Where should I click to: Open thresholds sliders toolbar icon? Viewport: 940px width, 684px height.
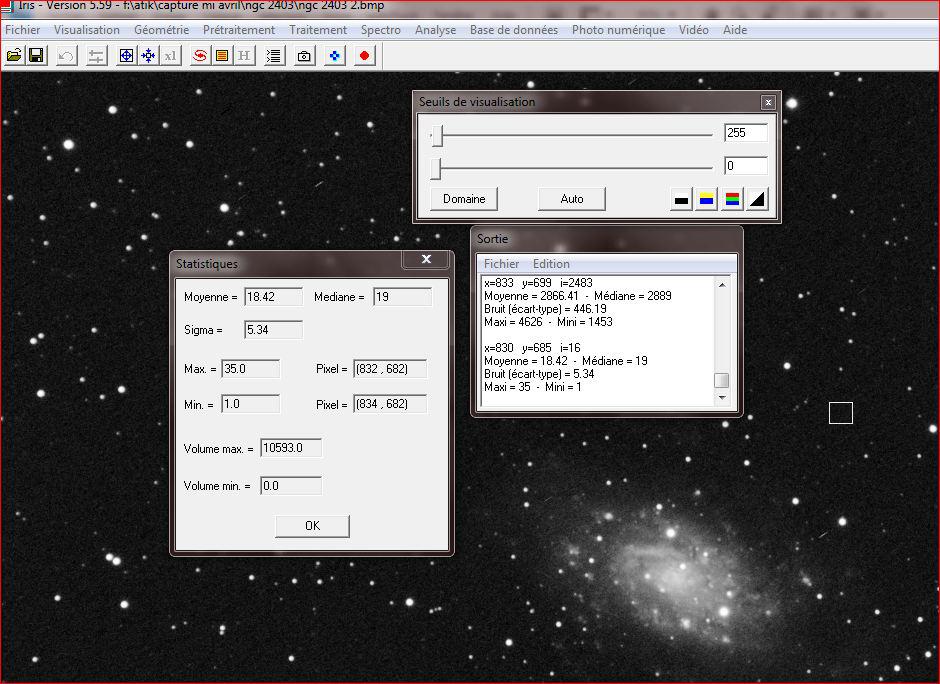point(96,56)
